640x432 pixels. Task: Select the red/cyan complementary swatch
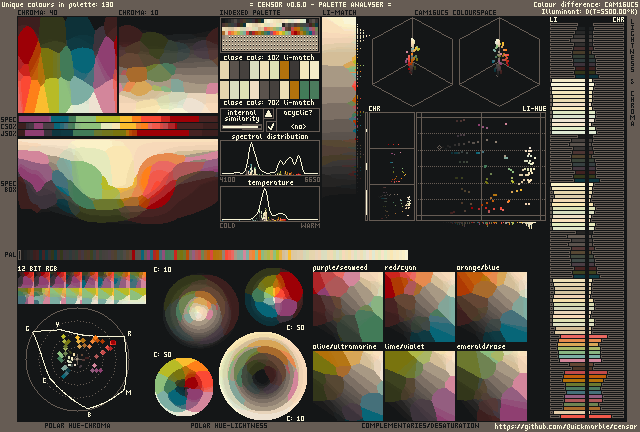(418, 307)
